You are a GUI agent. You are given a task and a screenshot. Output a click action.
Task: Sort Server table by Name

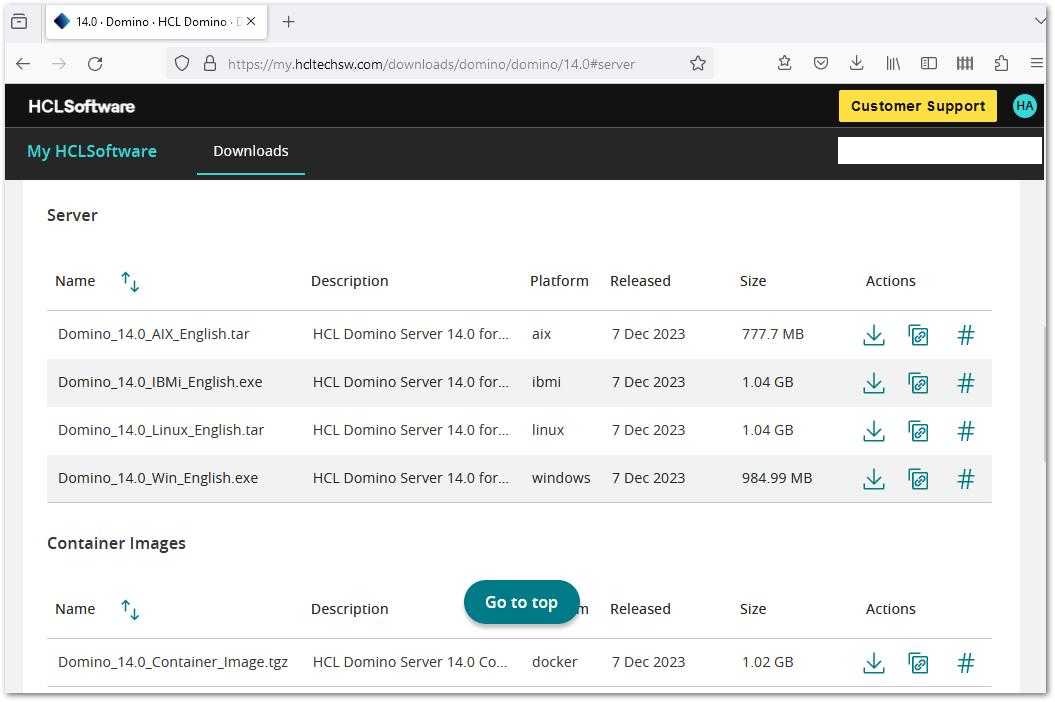(130, 281)
